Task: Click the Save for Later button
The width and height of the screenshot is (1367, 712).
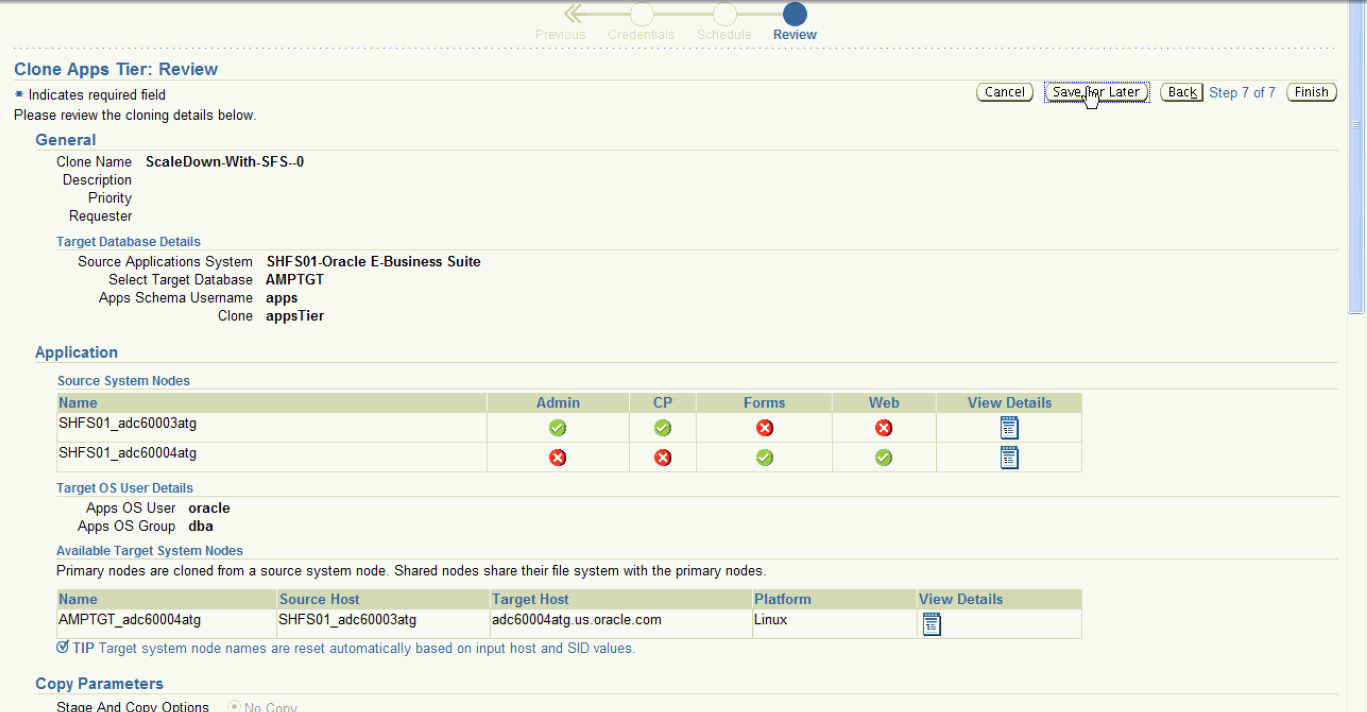Action: pos(1097,92)
